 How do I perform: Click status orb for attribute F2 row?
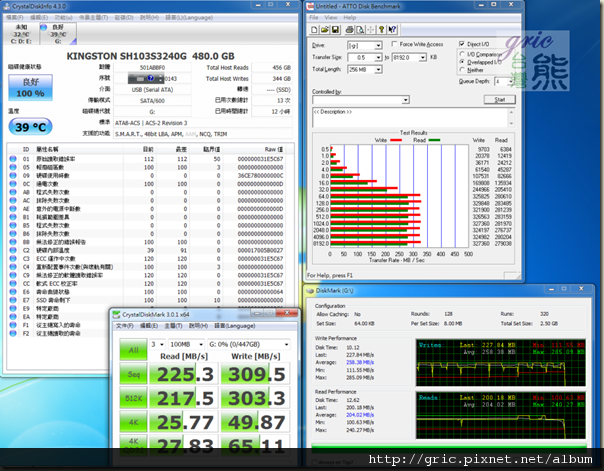coord(13,333)
